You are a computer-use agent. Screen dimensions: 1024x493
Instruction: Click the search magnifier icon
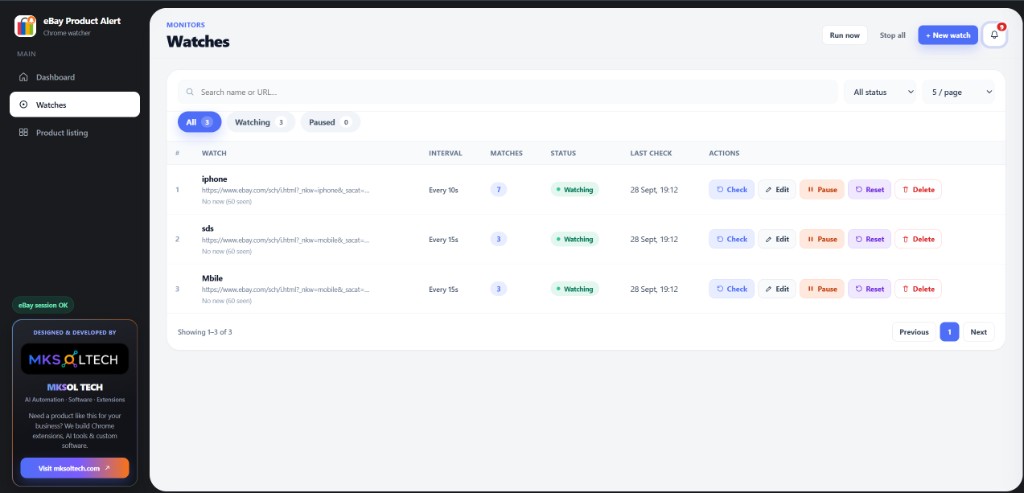(x=190, y=92)
